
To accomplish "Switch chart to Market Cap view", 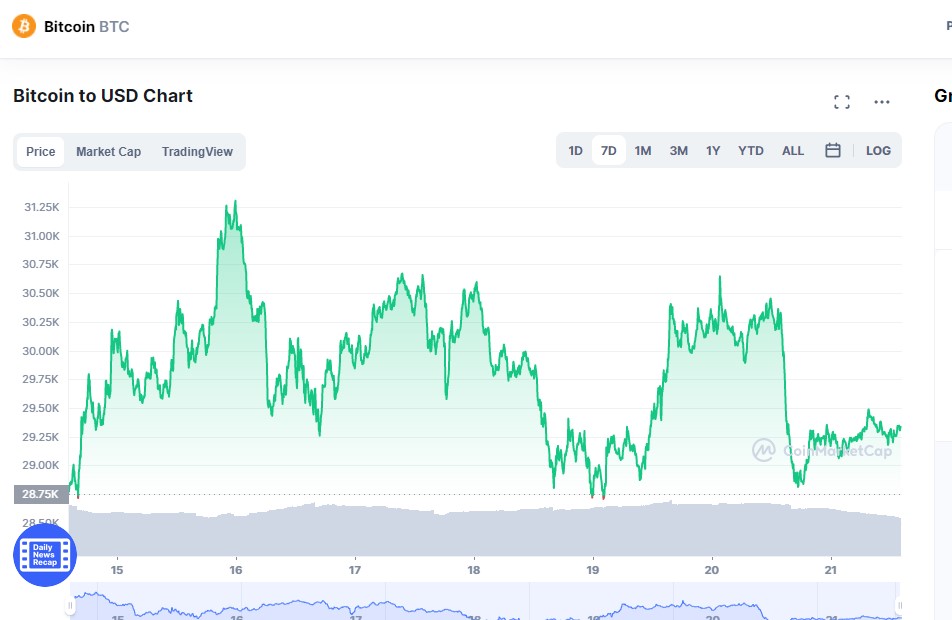I will pos(109,152).
